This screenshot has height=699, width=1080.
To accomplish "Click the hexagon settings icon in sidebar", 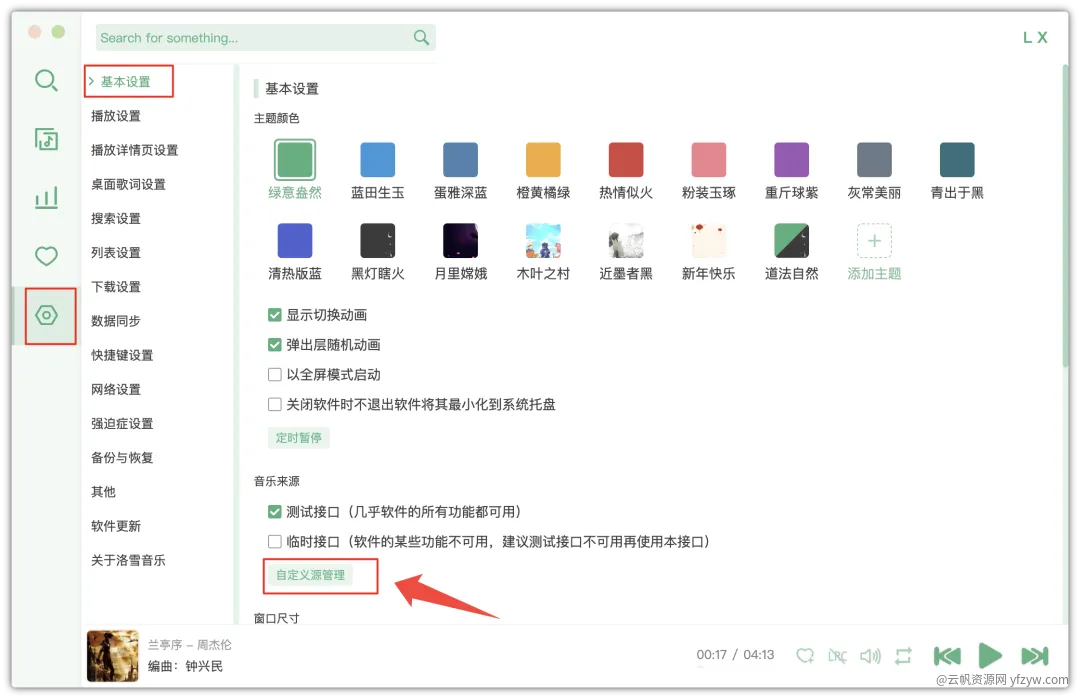I will (x=46, y=315).
